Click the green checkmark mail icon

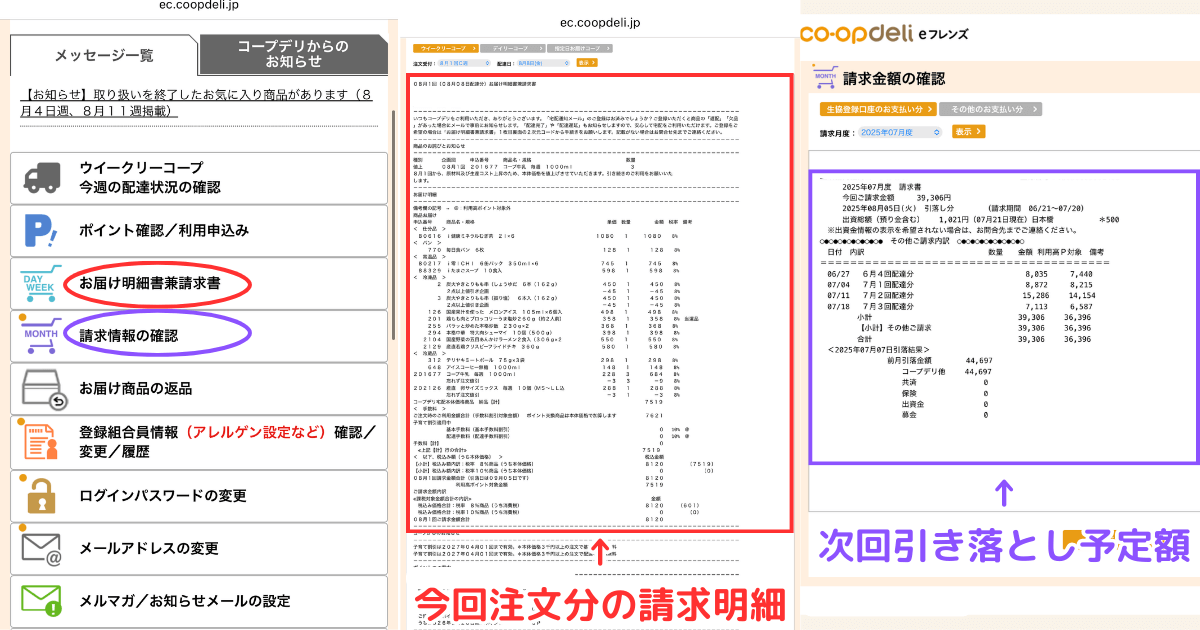[42, 600]
